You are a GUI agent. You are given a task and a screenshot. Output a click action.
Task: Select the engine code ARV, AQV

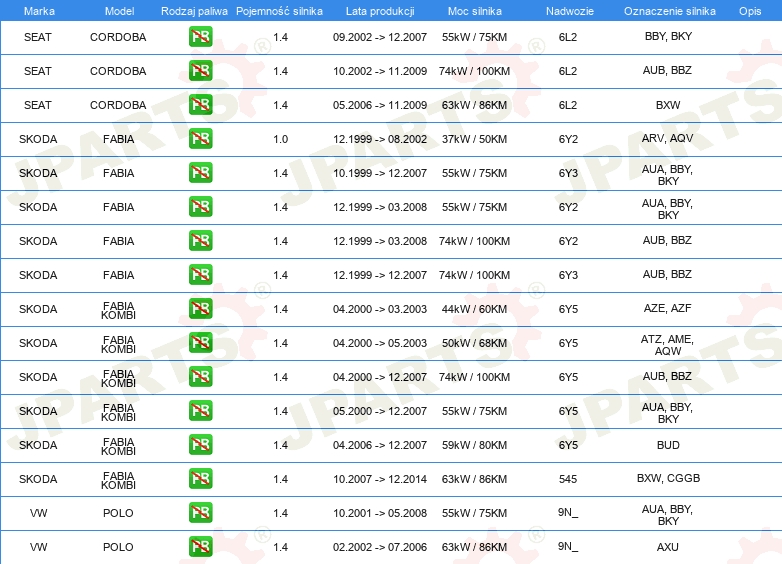(668, 138)
